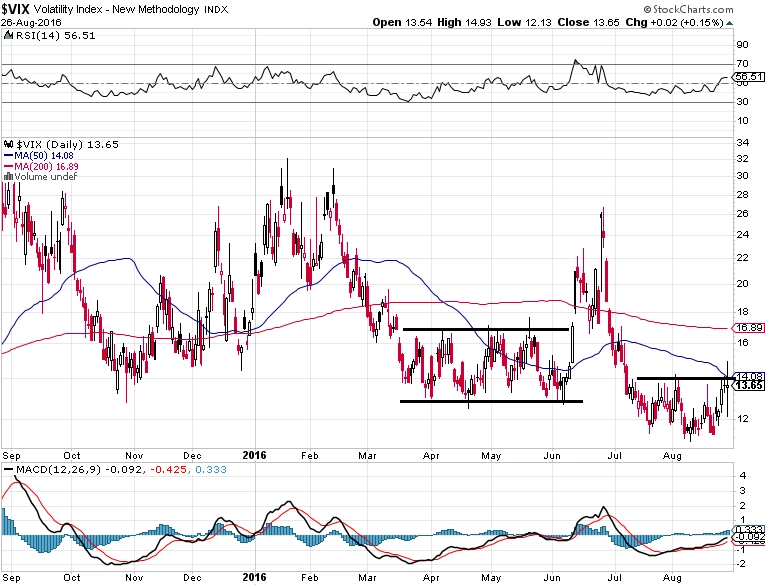Click the lower black support line of Apr-Jun range
The width and height of the screenshot is (765, 585).
coord(491,402)
